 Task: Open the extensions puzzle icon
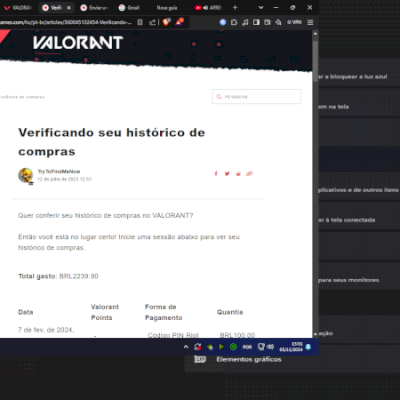[234, 22]
